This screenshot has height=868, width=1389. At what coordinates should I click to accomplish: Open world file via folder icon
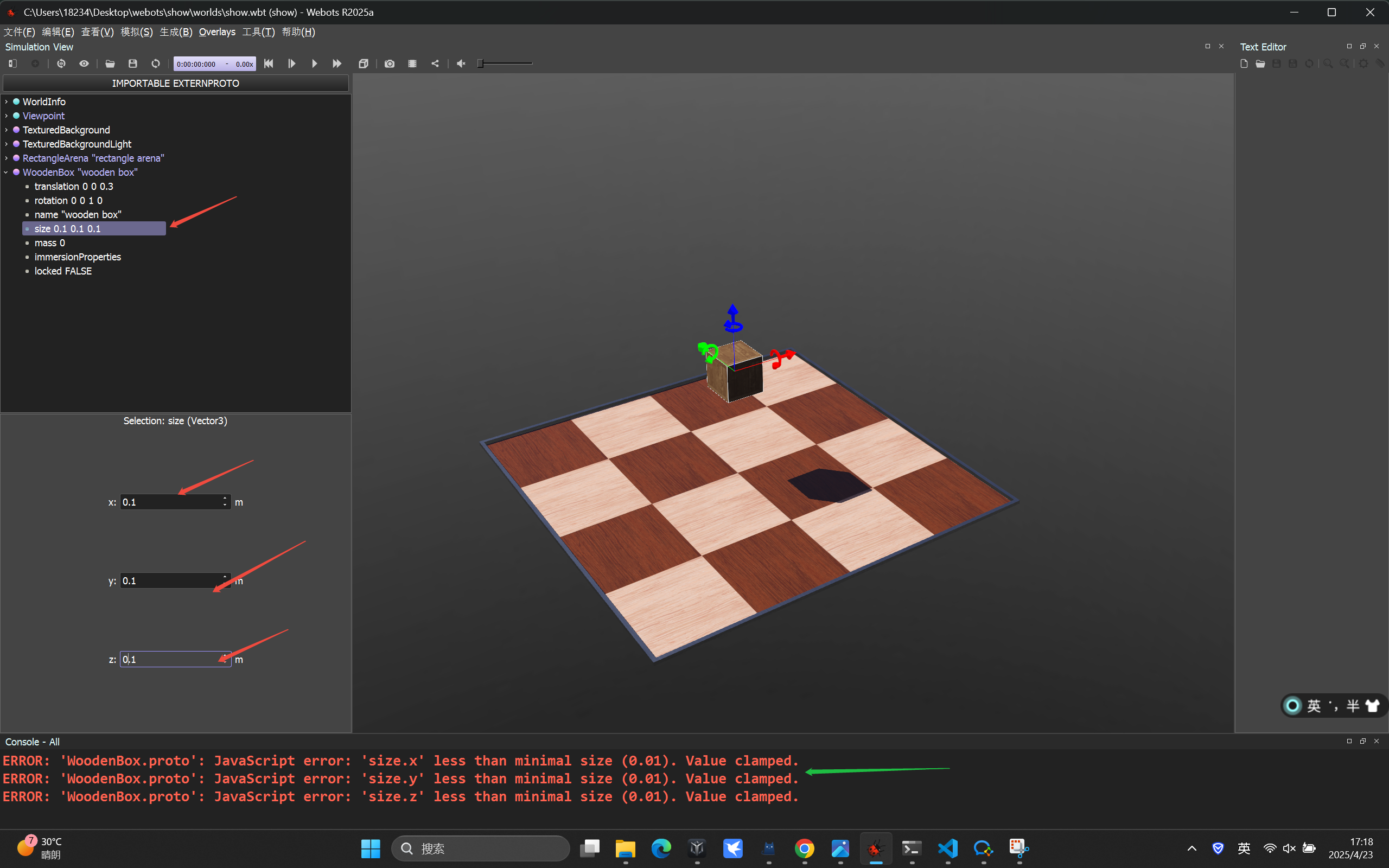[110, 63]
